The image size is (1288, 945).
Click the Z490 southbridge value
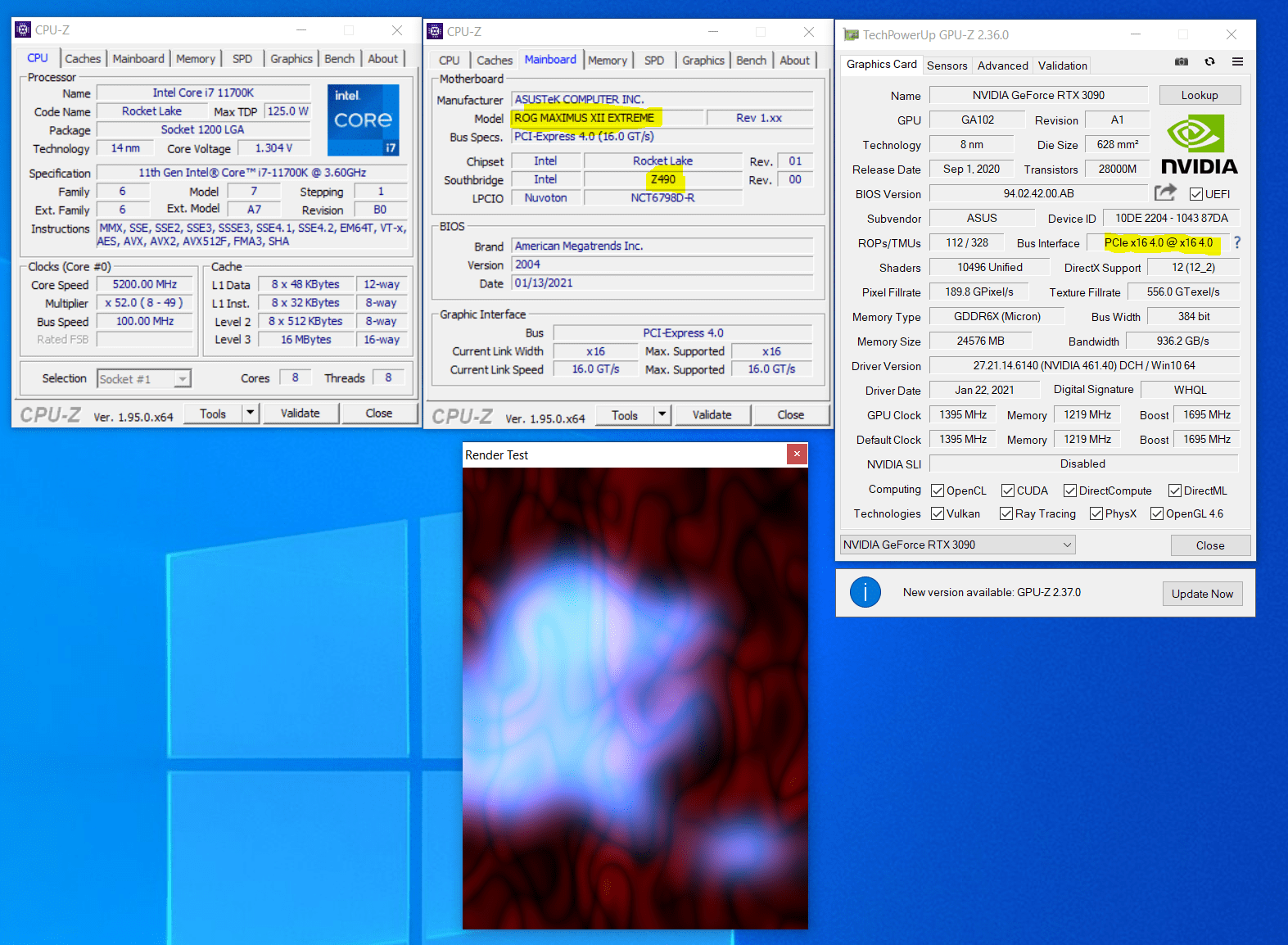[663, 179]
